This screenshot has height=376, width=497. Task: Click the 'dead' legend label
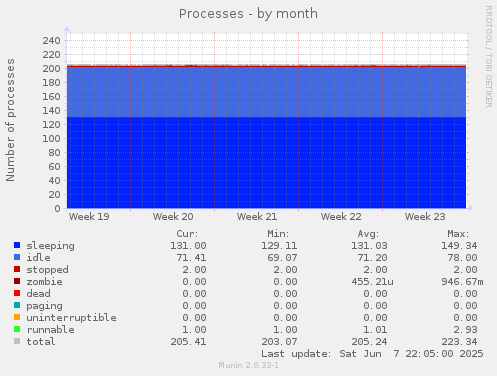click(x=38, y=294)
